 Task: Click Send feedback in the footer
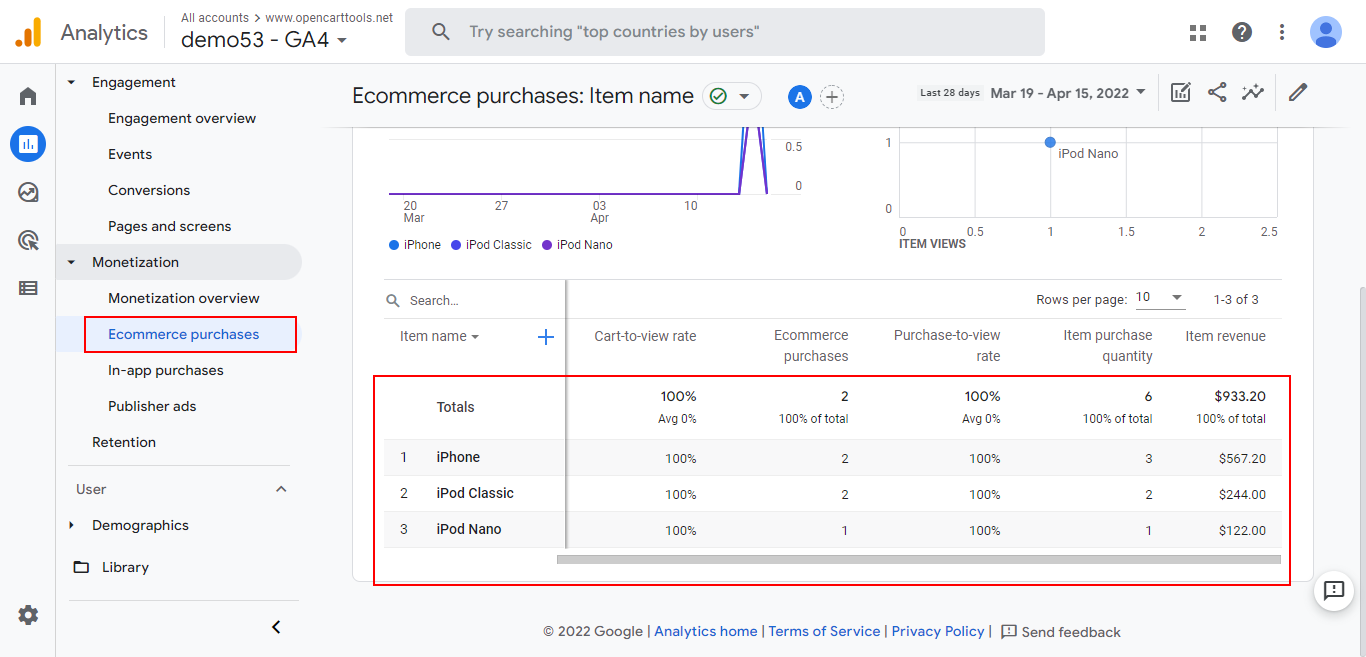click(1061, 632)
